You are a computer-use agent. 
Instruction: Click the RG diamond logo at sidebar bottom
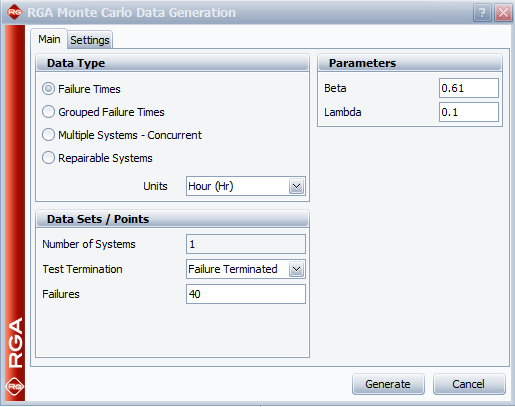(15, 386)
